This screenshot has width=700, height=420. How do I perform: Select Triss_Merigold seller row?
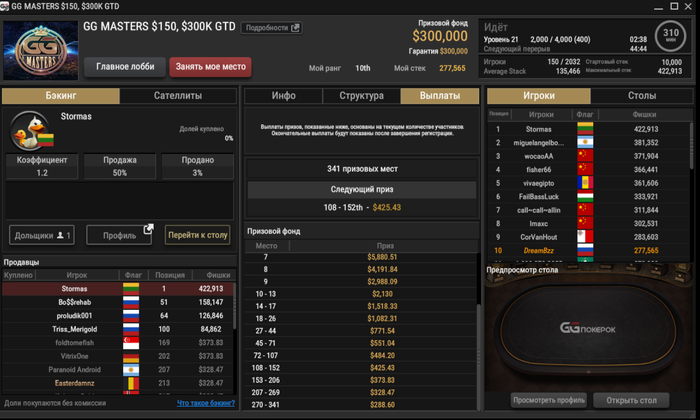point(118,329)
